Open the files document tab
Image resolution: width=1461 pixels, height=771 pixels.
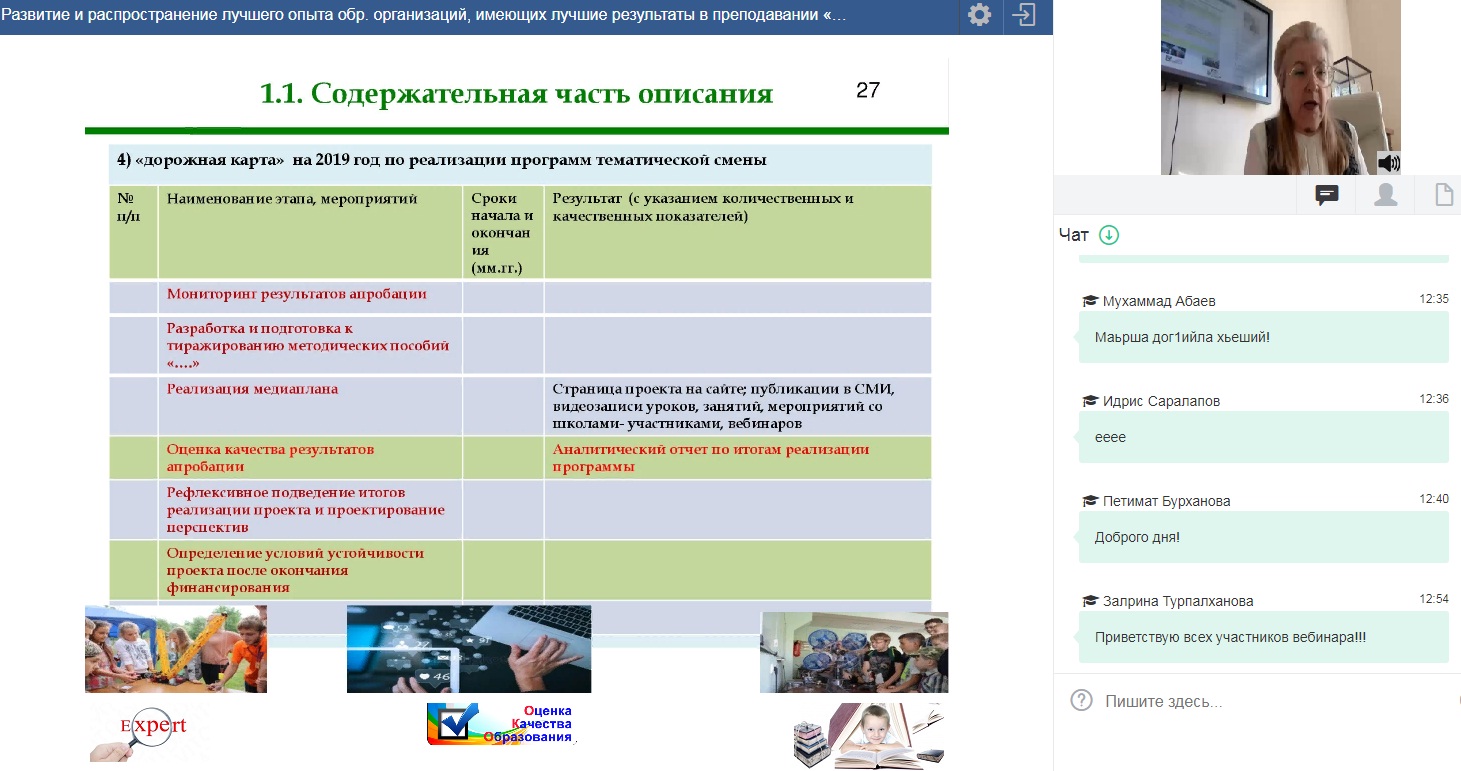[1443, 195]
